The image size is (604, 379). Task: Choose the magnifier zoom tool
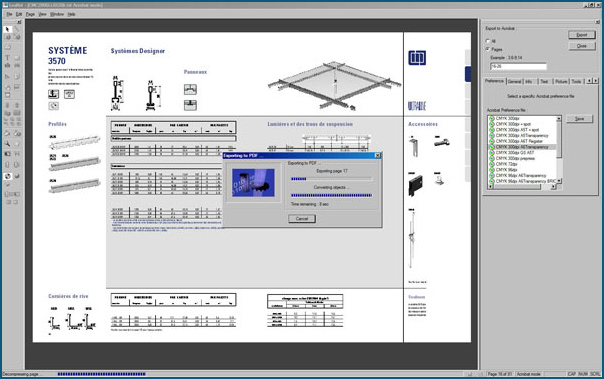[7, 143]
